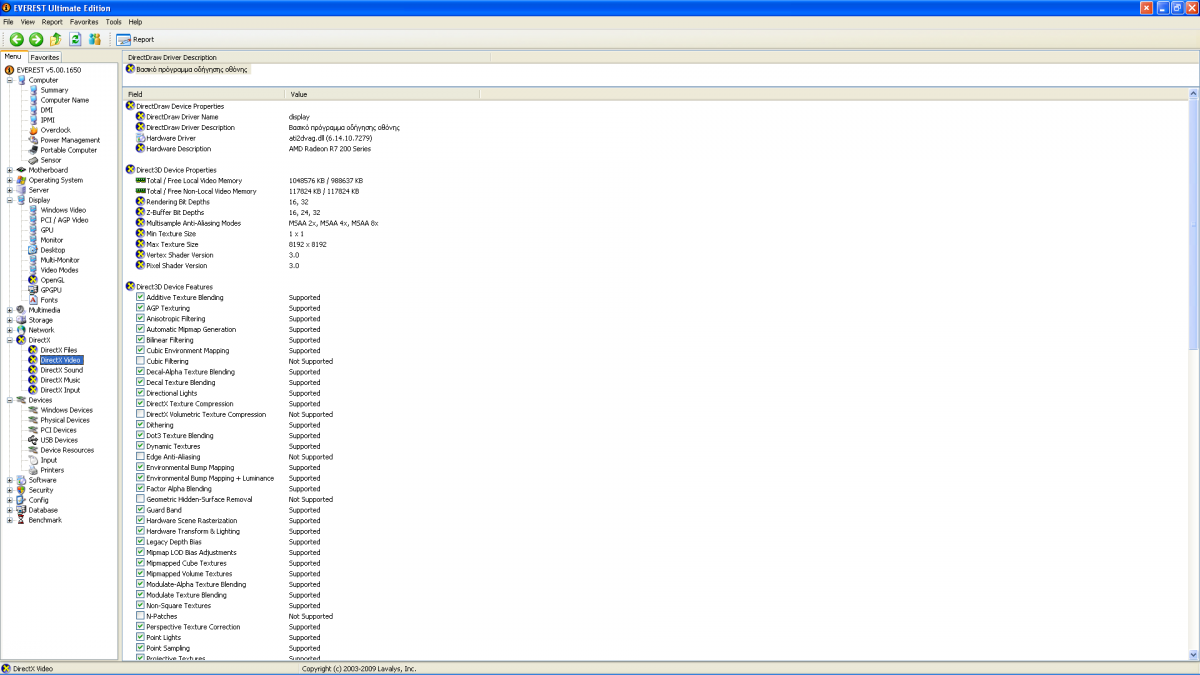Image resolution: width=1200 pixels, height=675 pixels.
Task: Select Device Resources in the tree
Action: (x=67, y=450)
